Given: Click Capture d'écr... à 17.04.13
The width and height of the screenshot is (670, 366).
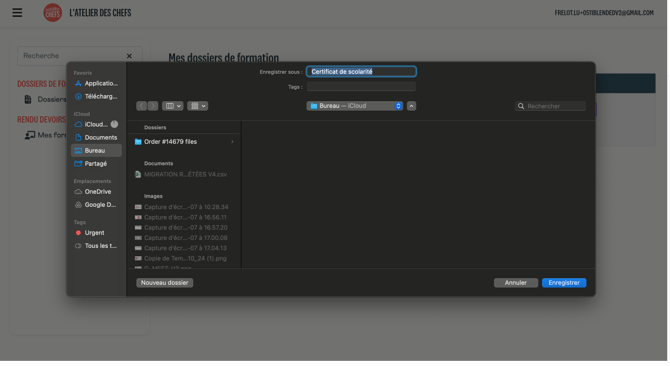Looking at the screenshot, I should (185, 249).
